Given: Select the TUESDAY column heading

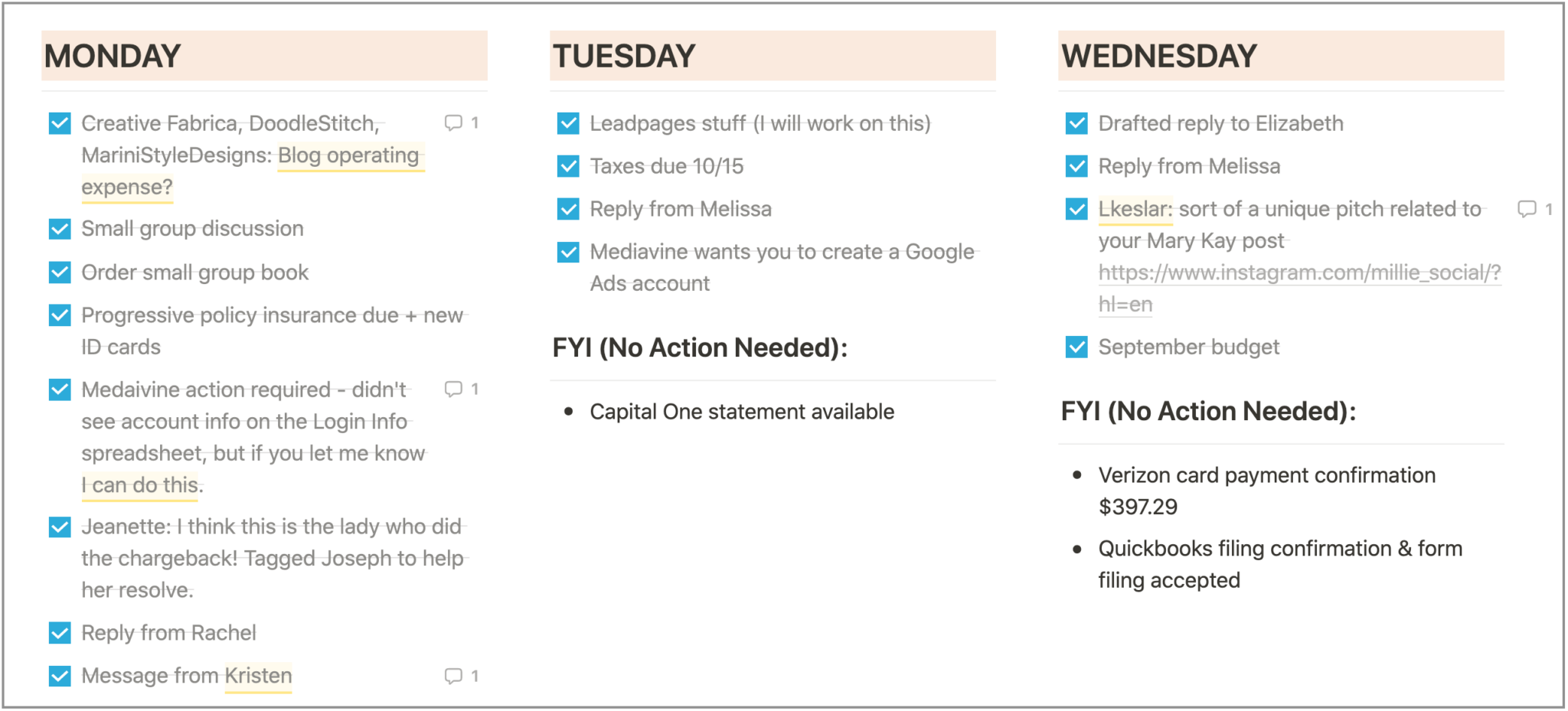Looking at the screenshot, I should click(x=624, y=56).
